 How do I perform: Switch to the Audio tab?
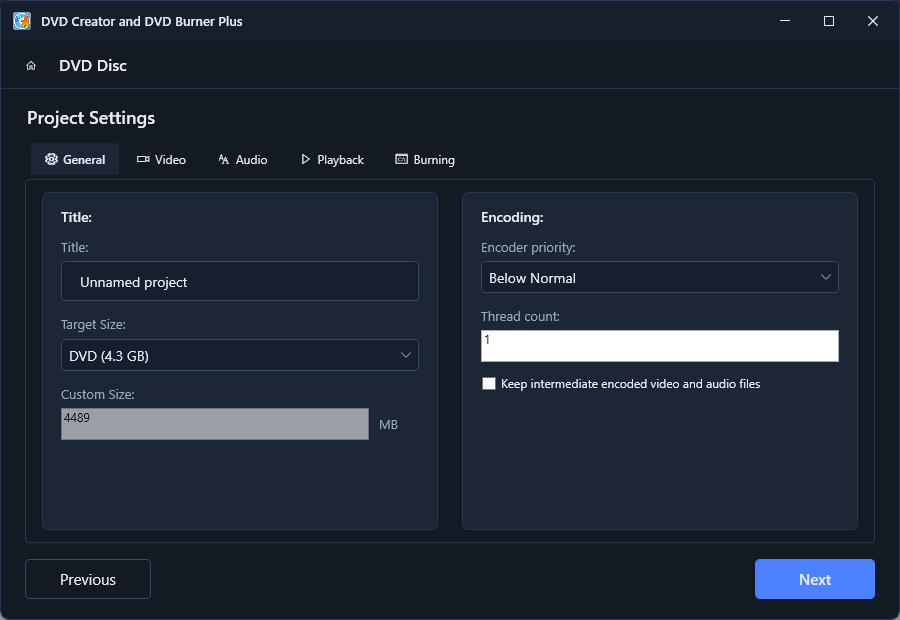click(x=243, y=160)
